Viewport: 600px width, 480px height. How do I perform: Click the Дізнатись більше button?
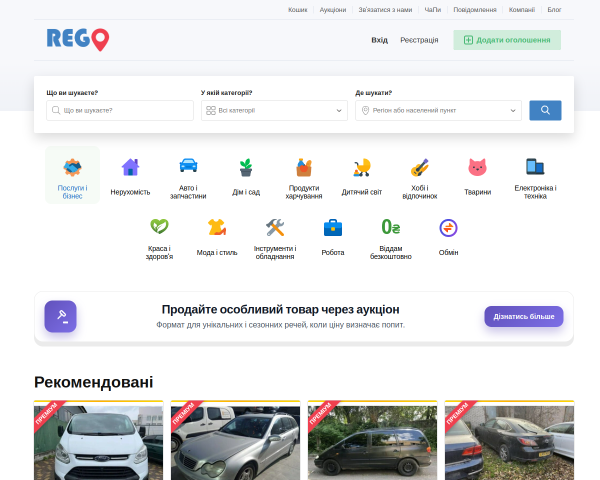pyautogui.click(x=524, y=317)
